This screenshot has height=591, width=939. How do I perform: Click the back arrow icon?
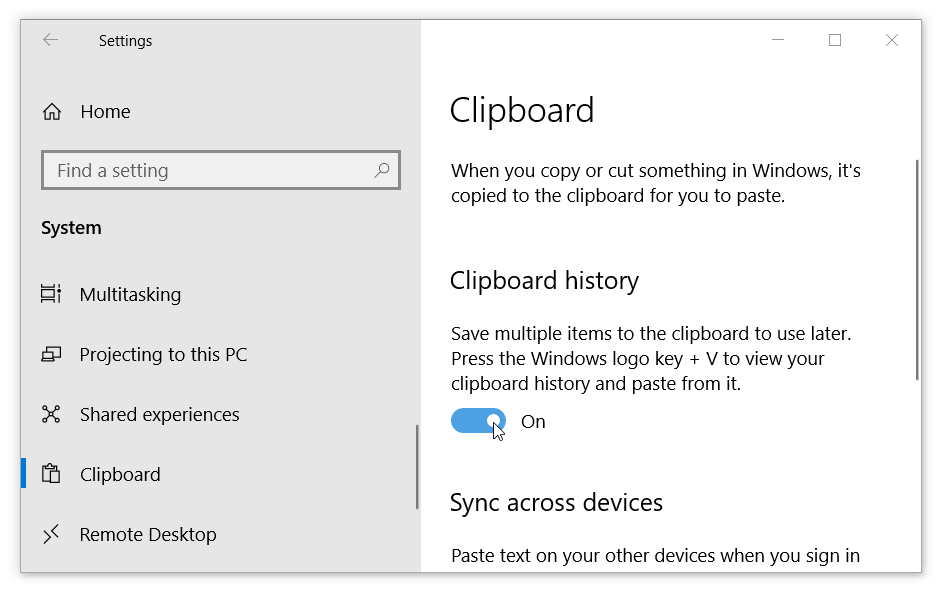tap(50, 40)
